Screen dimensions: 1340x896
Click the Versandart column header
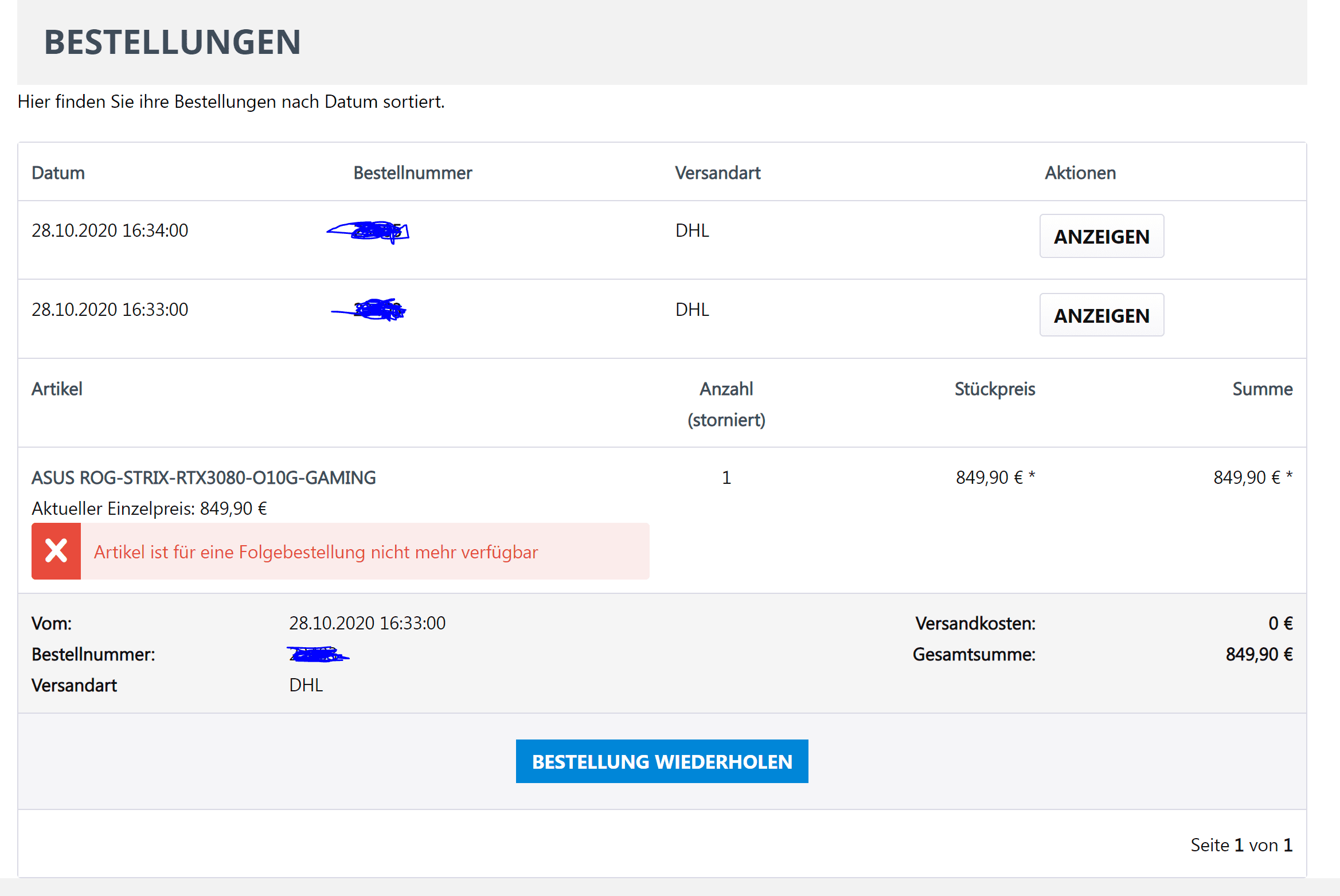[x=717, y=173]
